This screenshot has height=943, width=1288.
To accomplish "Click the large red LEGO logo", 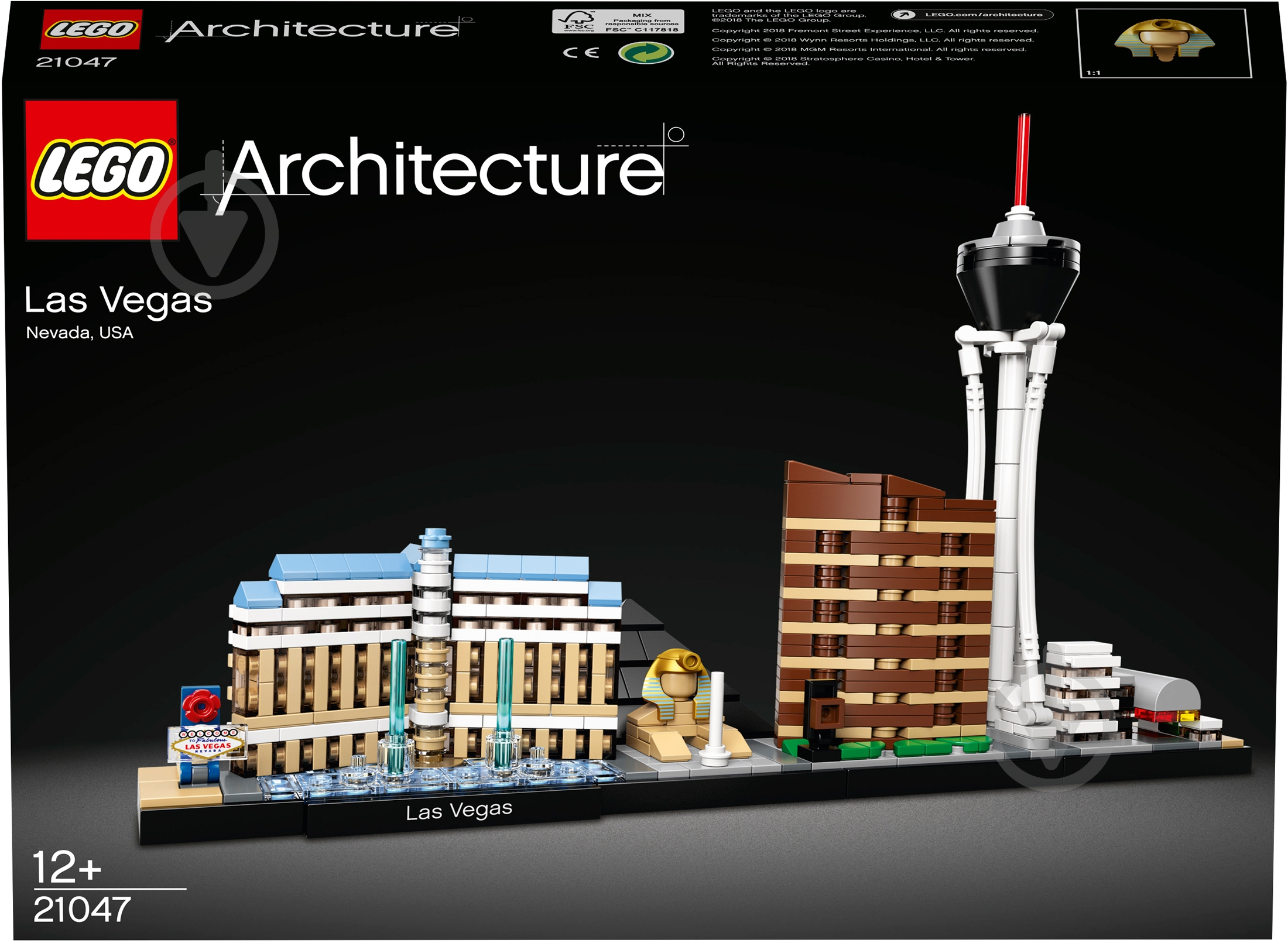I will (102, 170).
